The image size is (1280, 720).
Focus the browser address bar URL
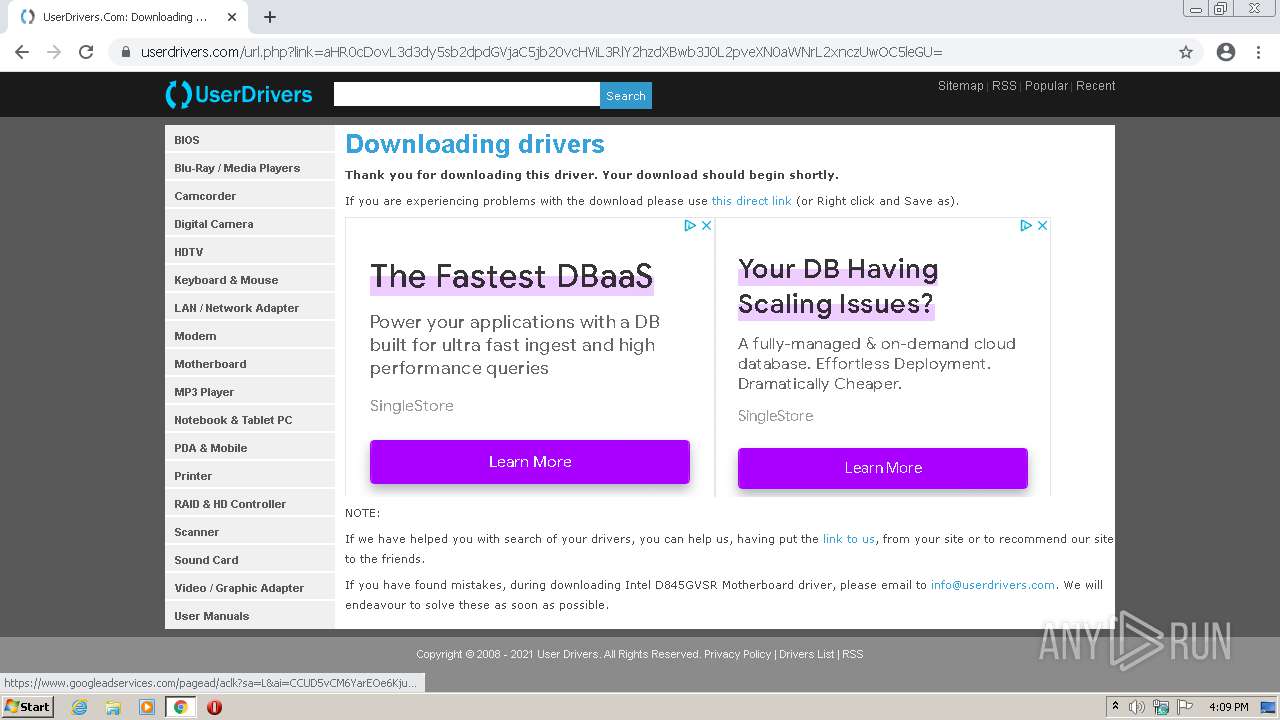541,52
